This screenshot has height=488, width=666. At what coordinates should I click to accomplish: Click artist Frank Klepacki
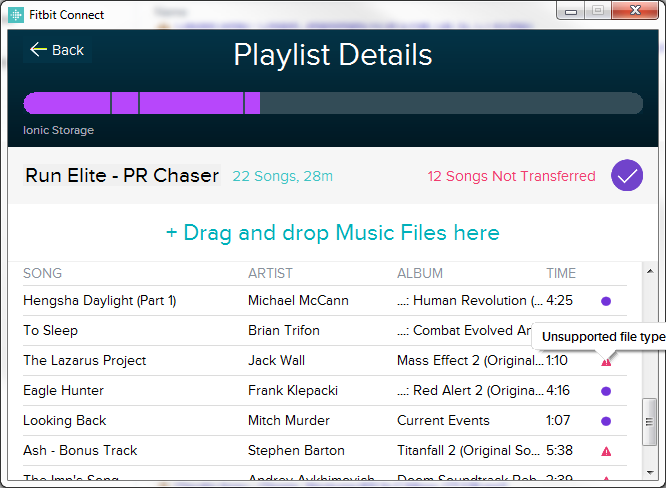(x=293, y=390)
